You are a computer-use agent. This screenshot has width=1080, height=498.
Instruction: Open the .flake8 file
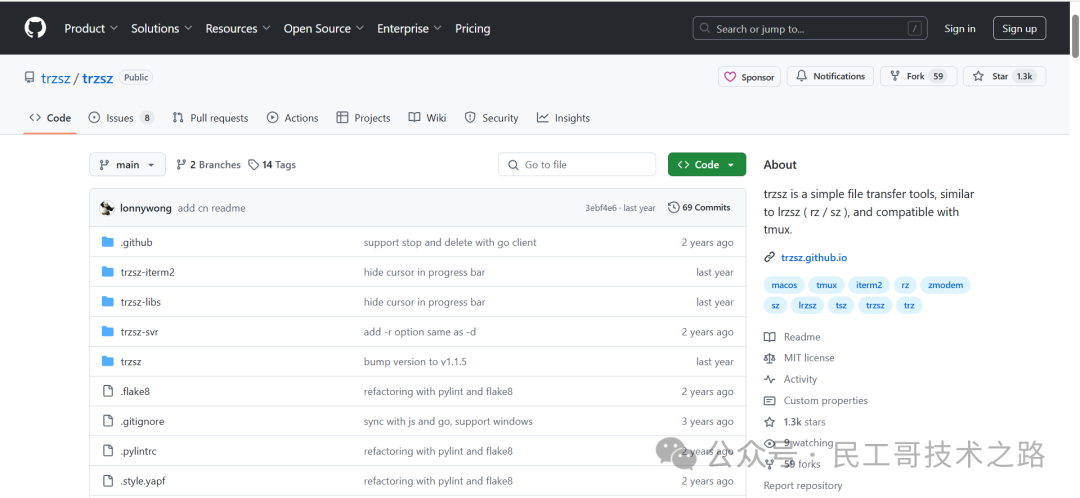(135, 391)
